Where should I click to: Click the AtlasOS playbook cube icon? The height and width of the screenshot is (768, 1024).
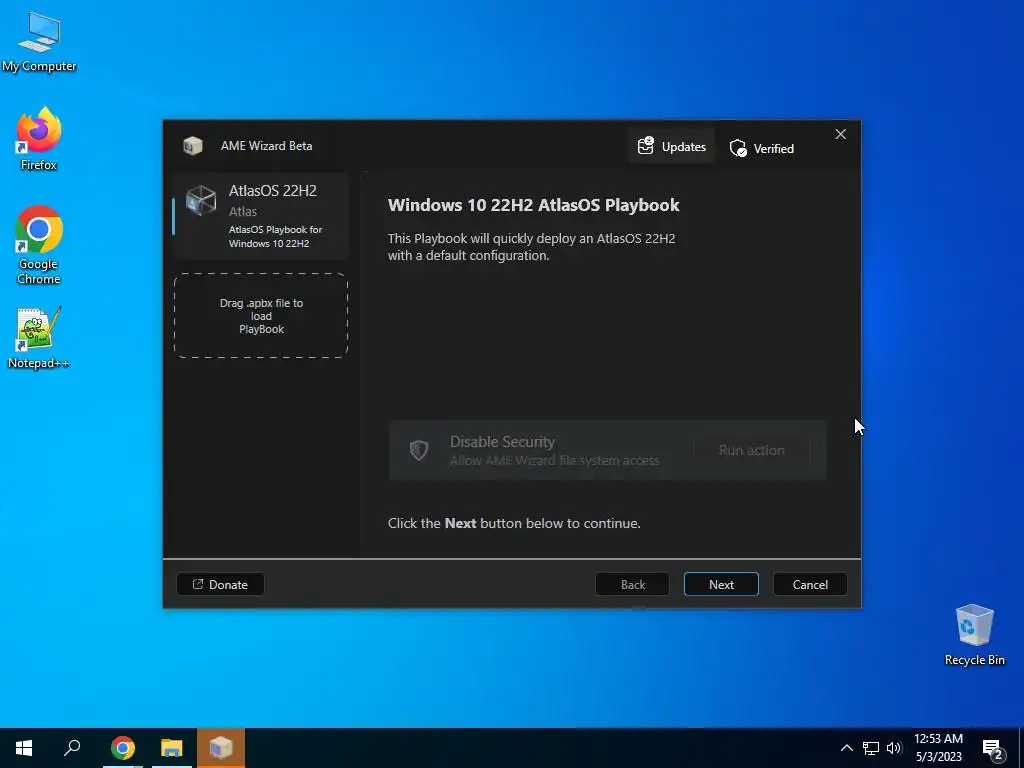[201, 200]
